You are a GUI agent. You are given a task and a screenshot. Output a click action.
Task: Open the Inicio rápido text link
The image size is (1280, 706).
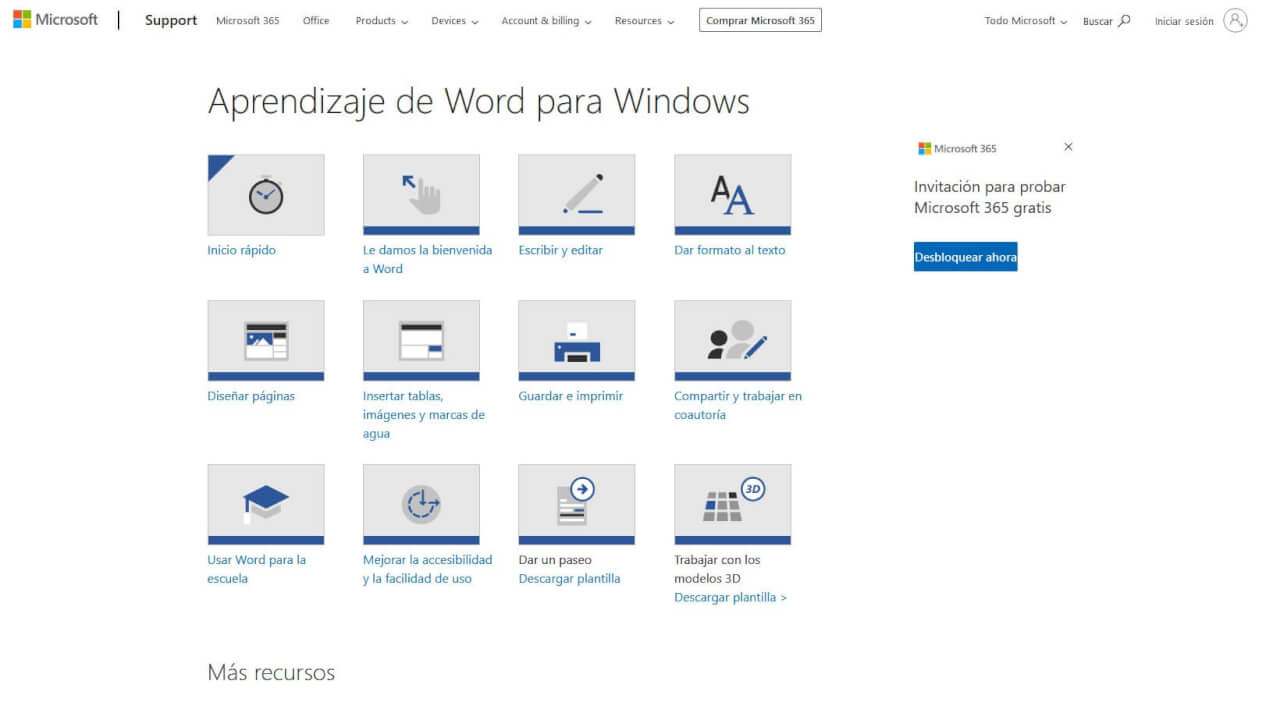241,250
